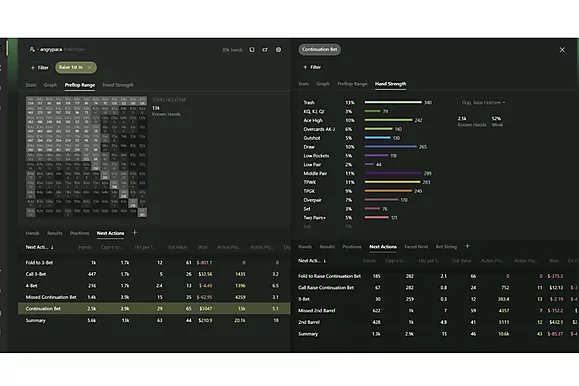Image resolution: width=579 pixels, height=386 pixels.
Task: Switch to Stats tab in Continuation Bet panel
Action: pyautogui.click(x=304, y=84)
